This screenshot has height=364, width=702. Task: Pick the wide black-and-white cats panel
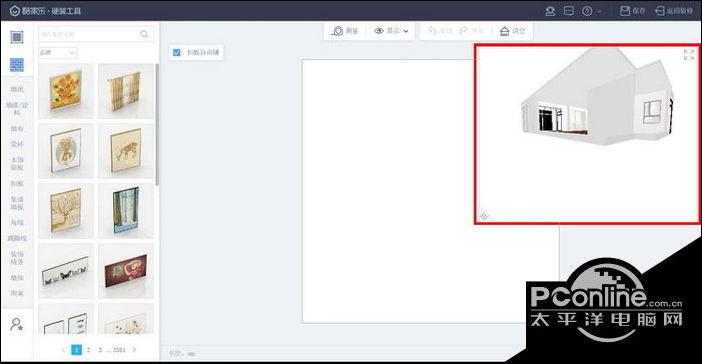point(66,271)
